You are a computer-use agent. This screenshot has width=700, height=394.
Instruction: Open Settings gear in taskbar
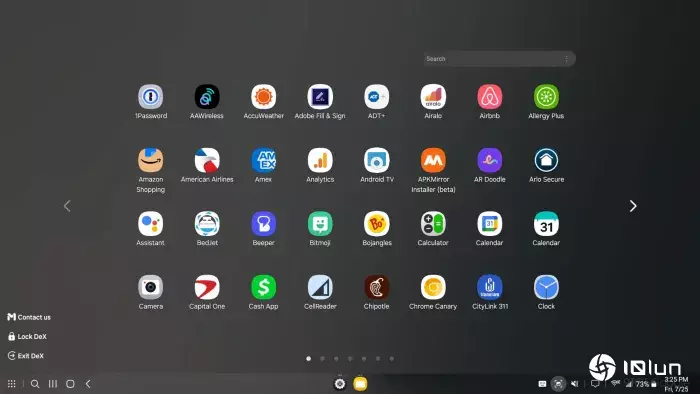click(x=340, y=384)
